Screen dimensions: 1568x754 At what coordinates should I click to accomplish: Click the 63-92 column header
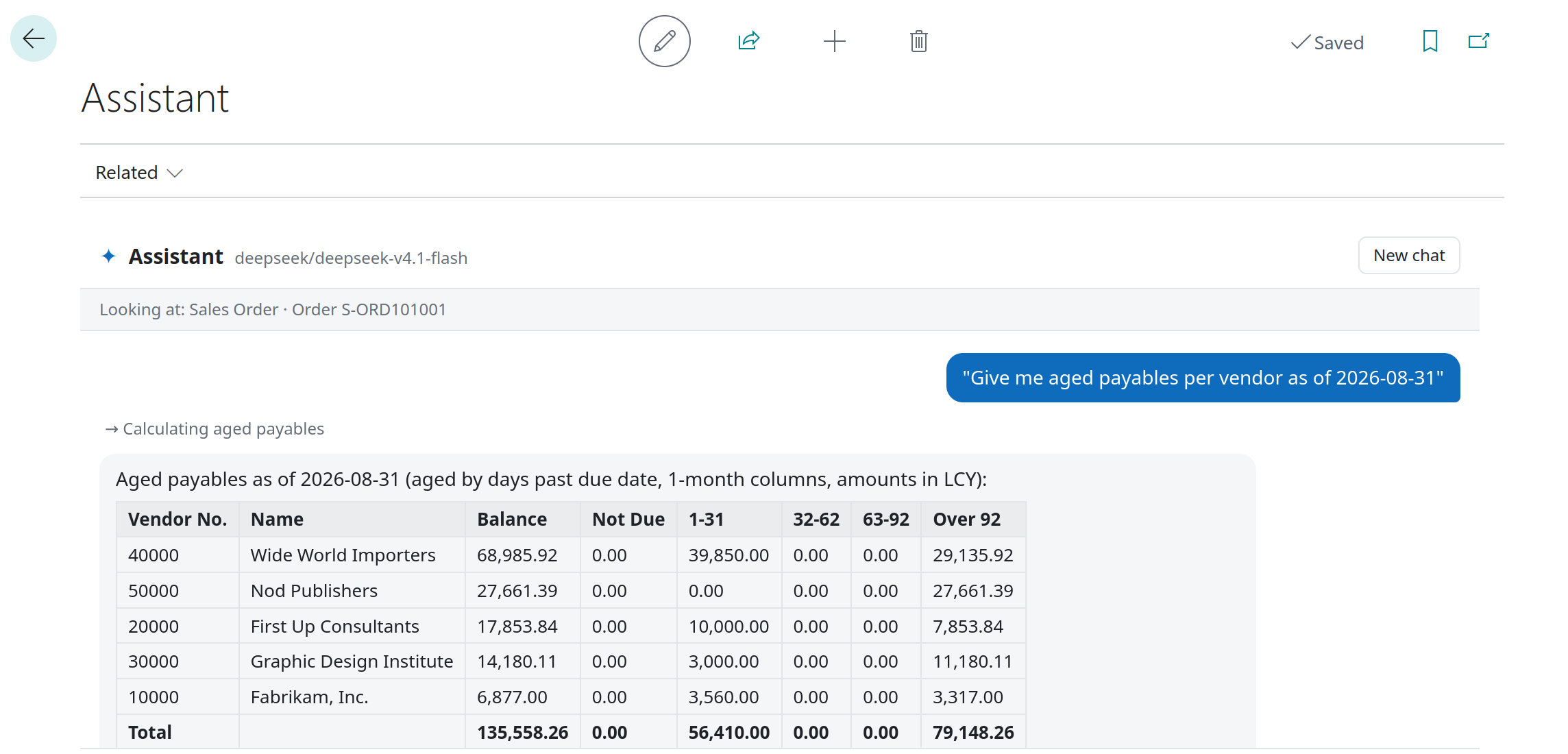(885, 519)
